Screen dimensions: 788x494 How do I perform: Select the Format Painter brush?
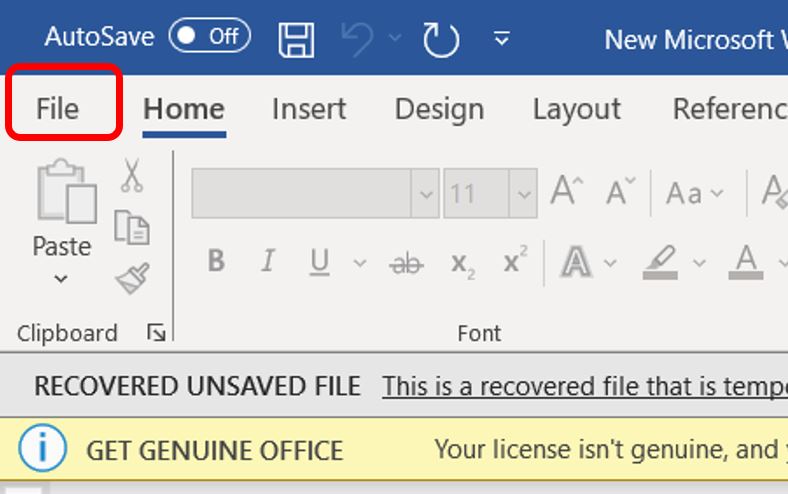click(132, 279)
